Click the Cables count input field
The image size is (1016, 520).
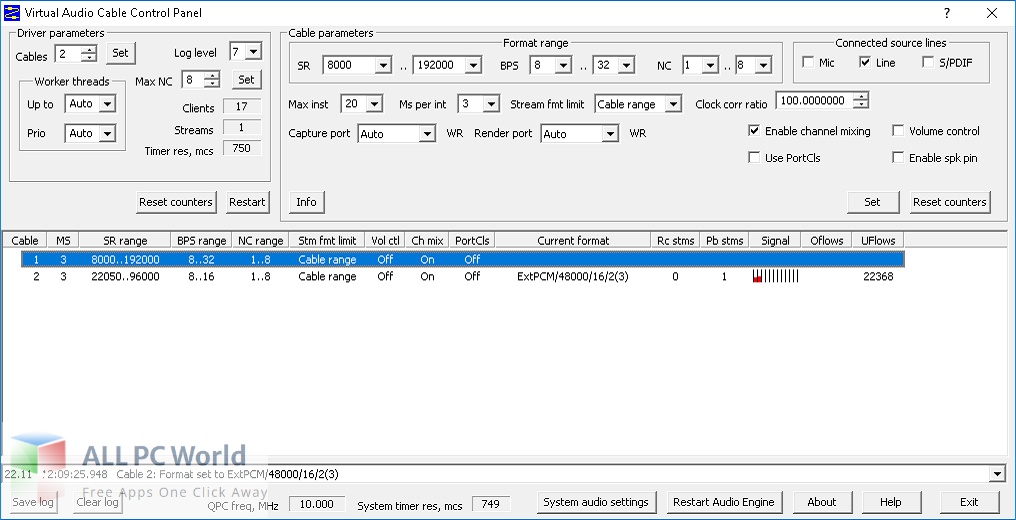click(69, 54)
